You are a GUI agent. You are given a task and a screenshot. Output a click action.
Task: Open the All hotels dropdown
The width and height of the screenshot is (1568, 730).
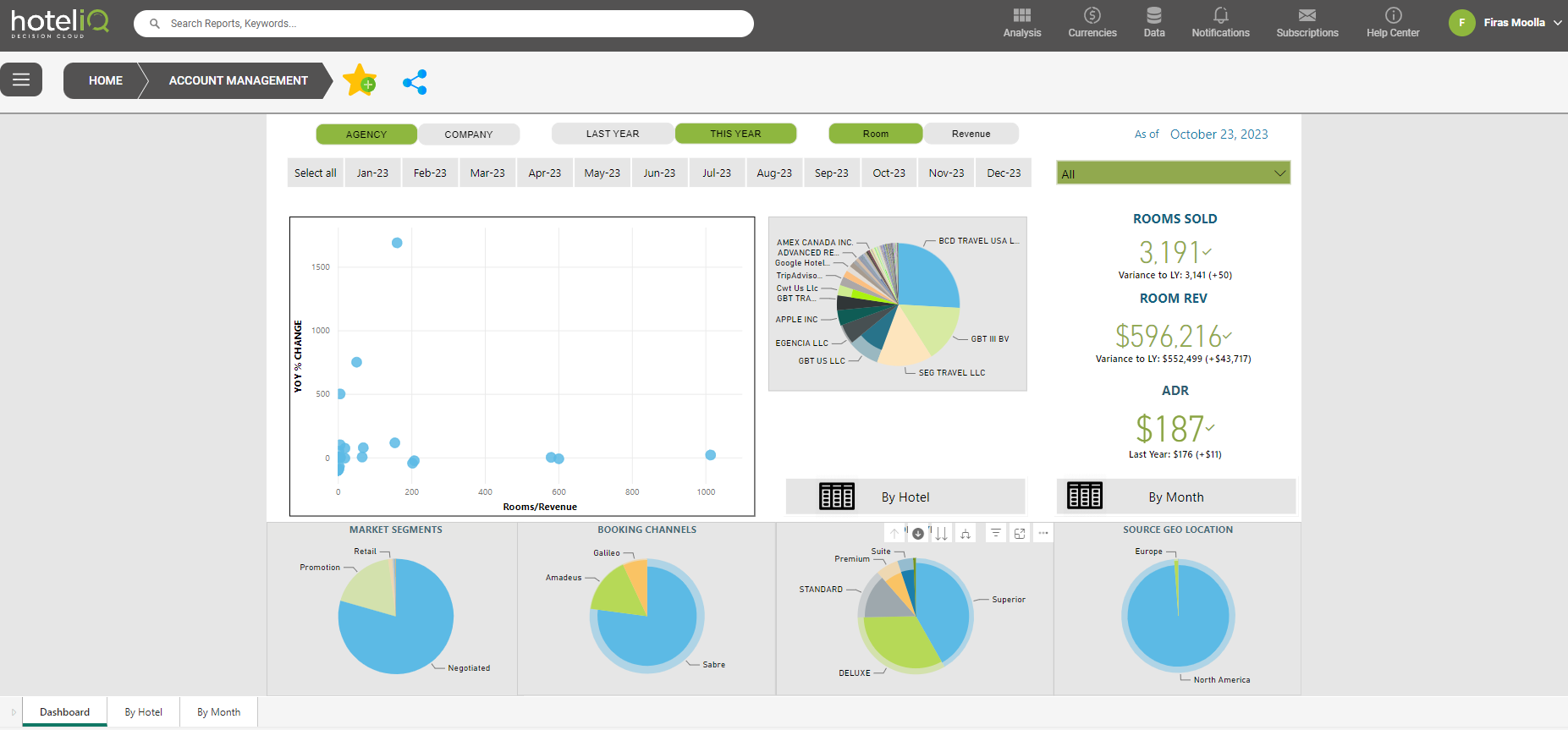1173,173
